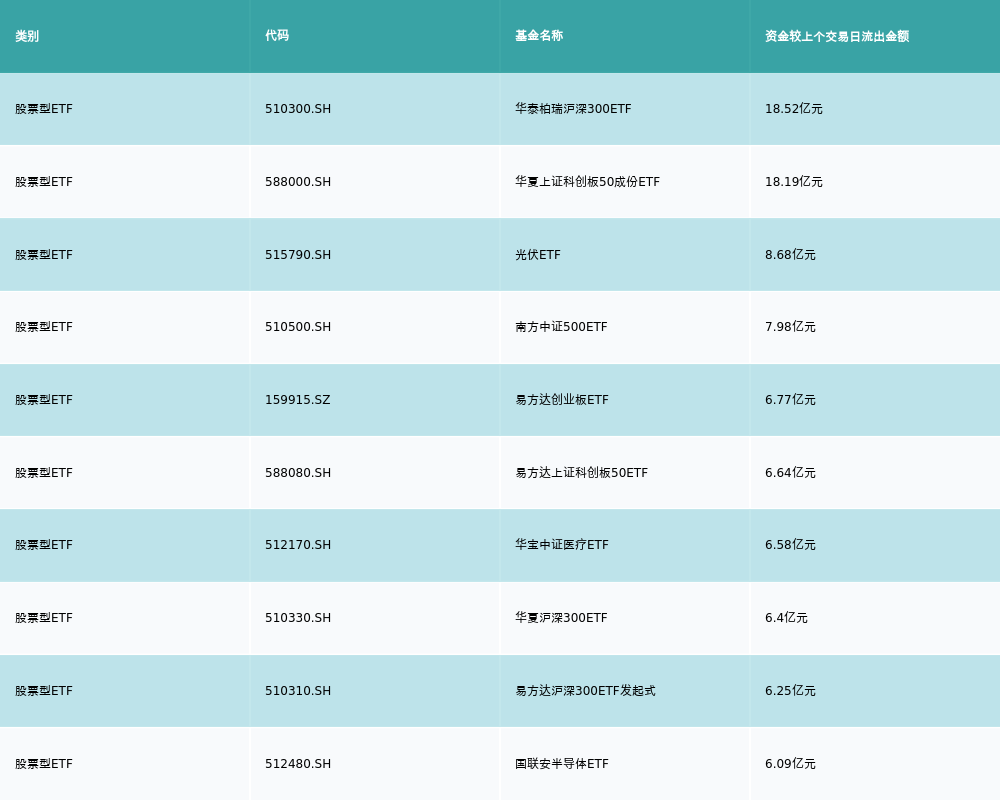Click the 类别 column header
The width and height of the screenshot is (1000, 800).
pyautogui.click(x=27, y=36)
